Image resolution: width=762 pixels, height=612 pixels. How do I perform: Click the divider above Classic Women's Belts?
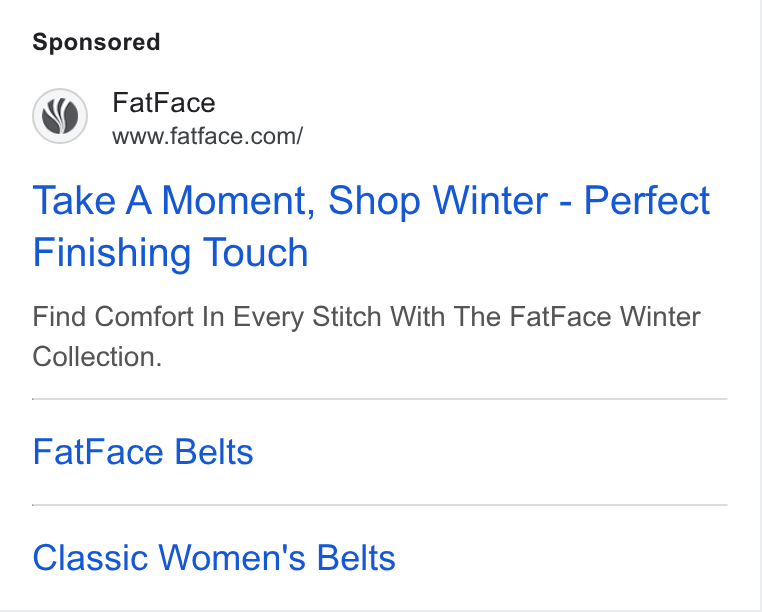380,505
